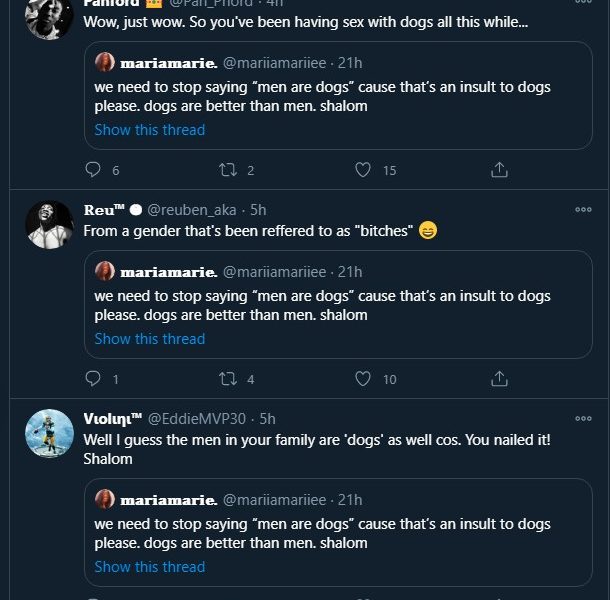The height and width of the screenshot is (600, 610).
Task: Retweet reuben_aka's tweet
Action: [228, 379]
